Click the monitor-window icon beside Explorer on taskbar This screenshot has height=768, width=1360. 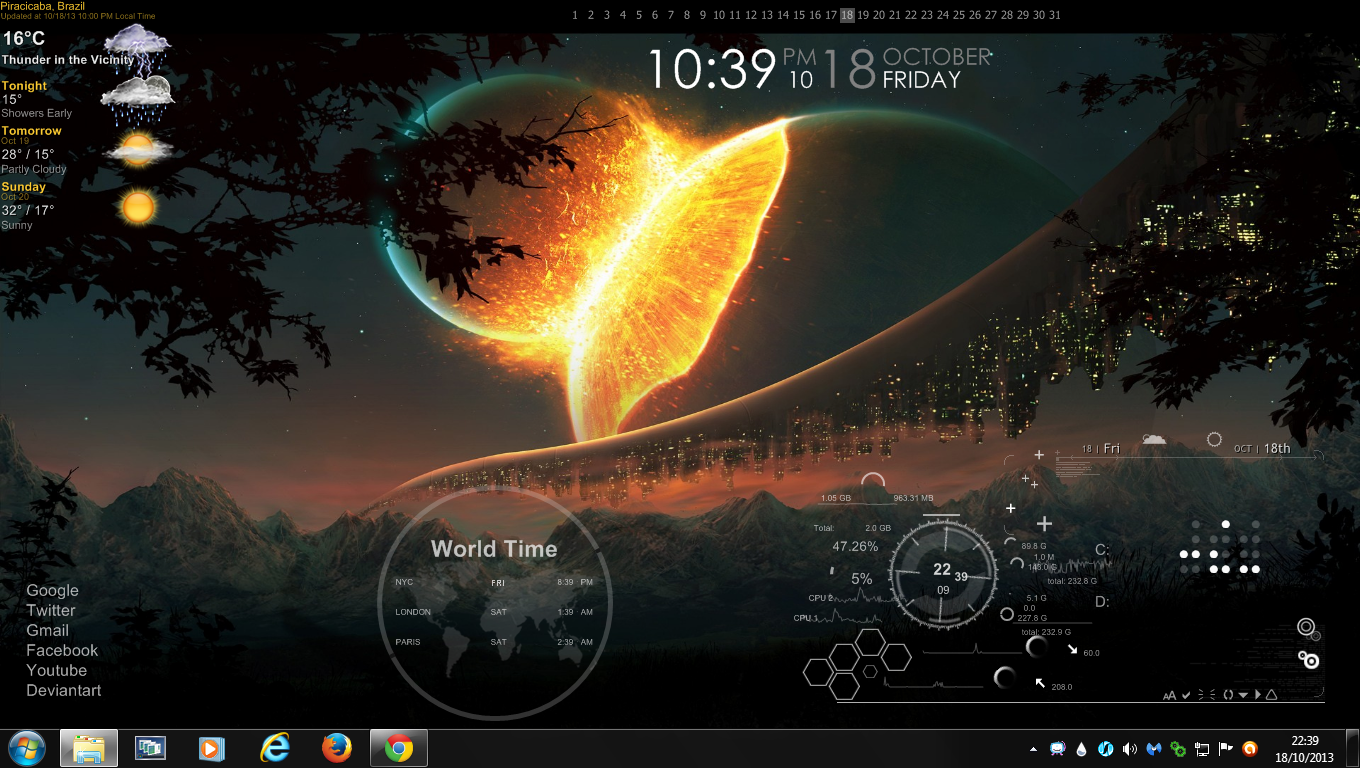pos(150,748)
